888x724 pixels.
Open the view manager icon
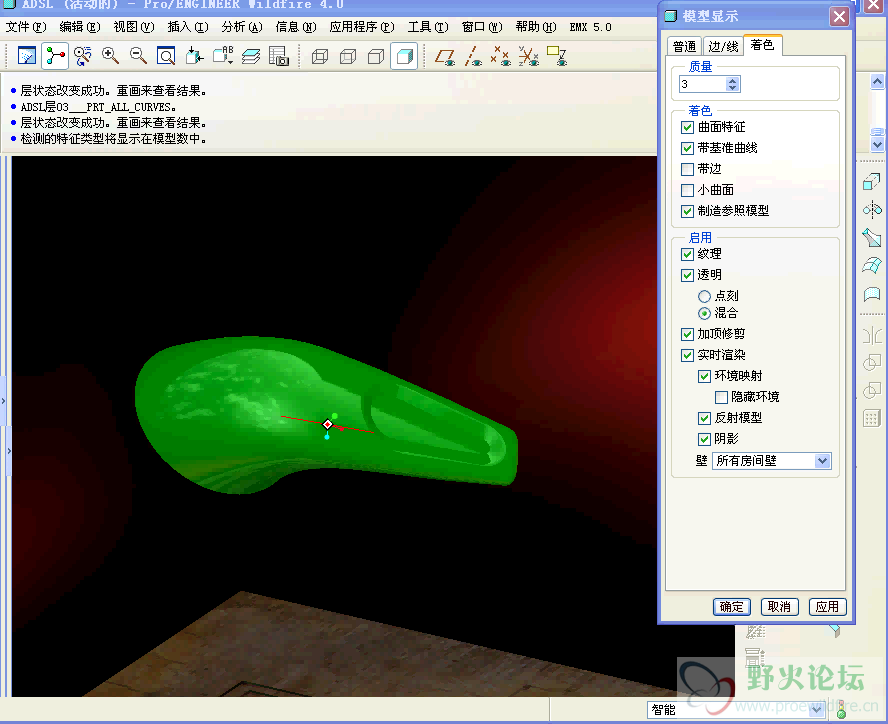[279, 56]
